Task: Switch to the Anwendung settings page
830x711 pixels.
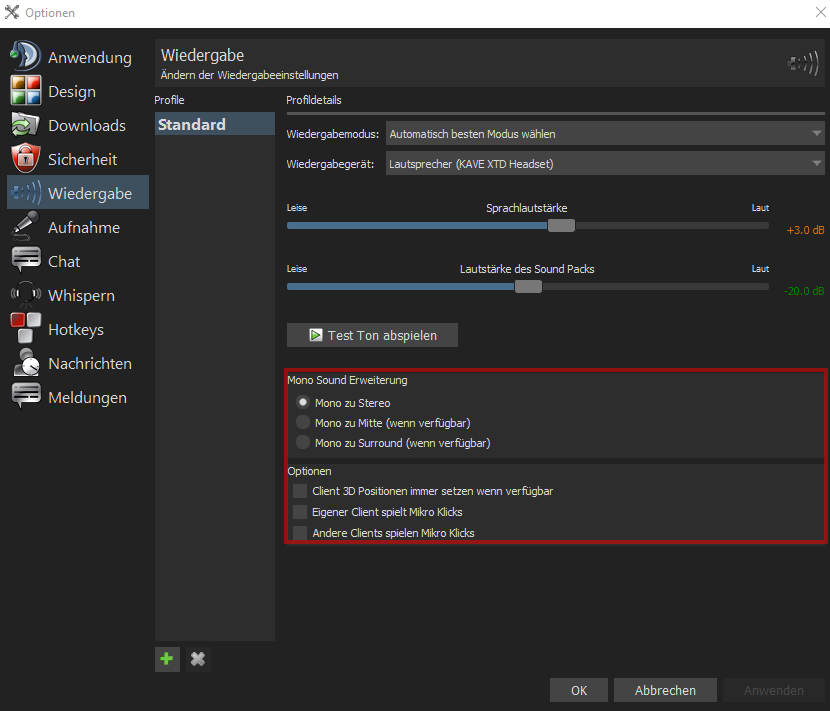Action: coord(90,57)
